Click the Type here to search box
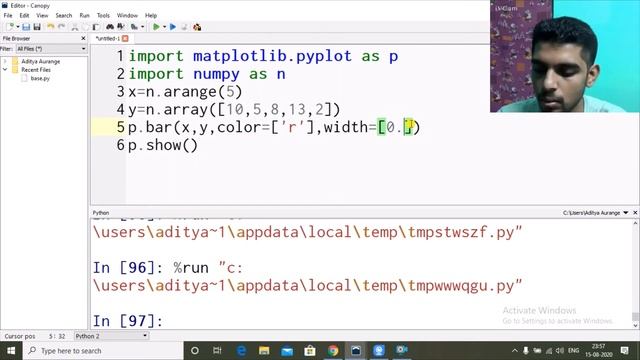The image size is (640, 360). [103, 351]
